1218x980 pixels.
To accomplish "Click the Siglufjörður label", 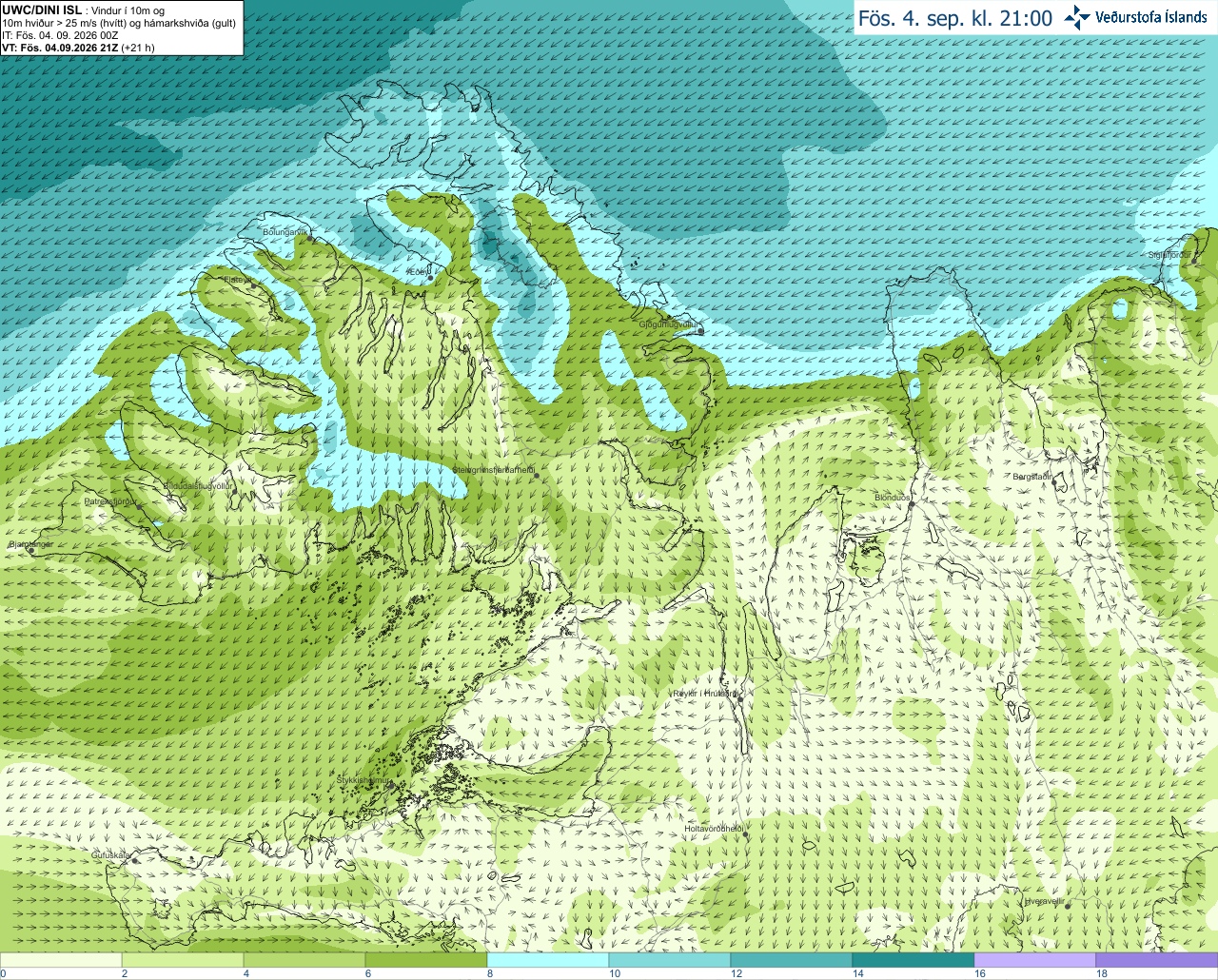I will (1169, 254).
